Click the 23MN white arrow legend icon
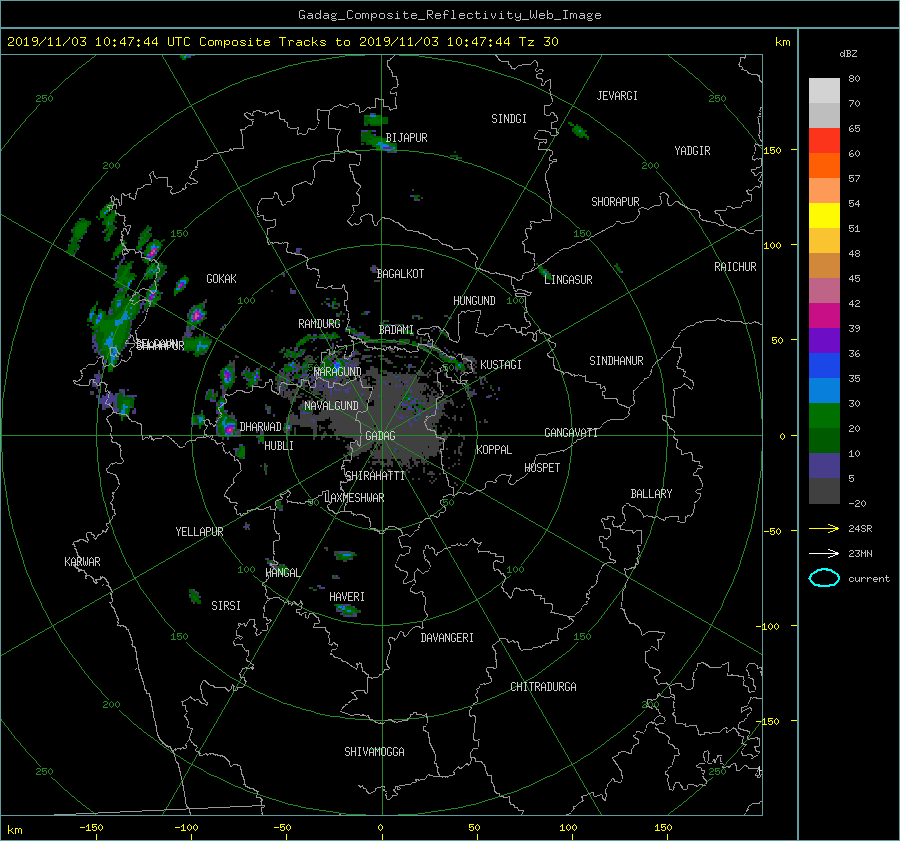The image size is (900, 841). (824, 553)
